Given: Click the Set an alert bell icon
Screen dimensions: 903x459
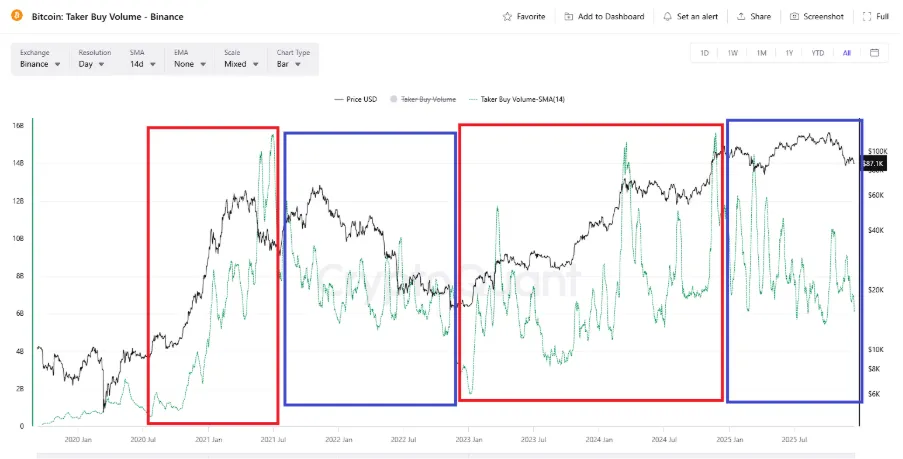Looking at the screenshot, I should [x=667, y=17].
